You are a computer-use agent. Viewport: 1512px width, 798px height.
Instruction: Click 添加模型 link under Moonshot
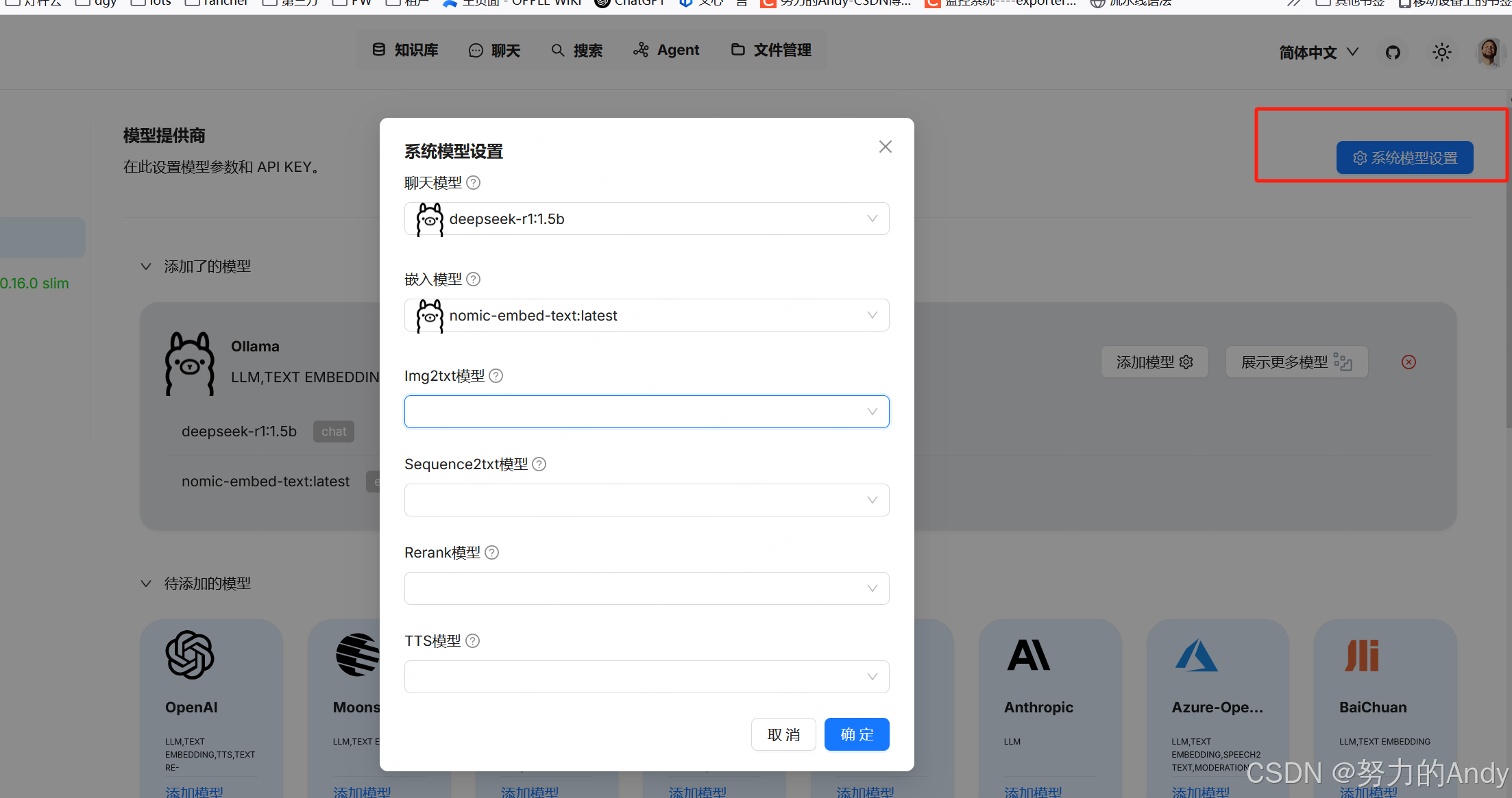(362, 791)
